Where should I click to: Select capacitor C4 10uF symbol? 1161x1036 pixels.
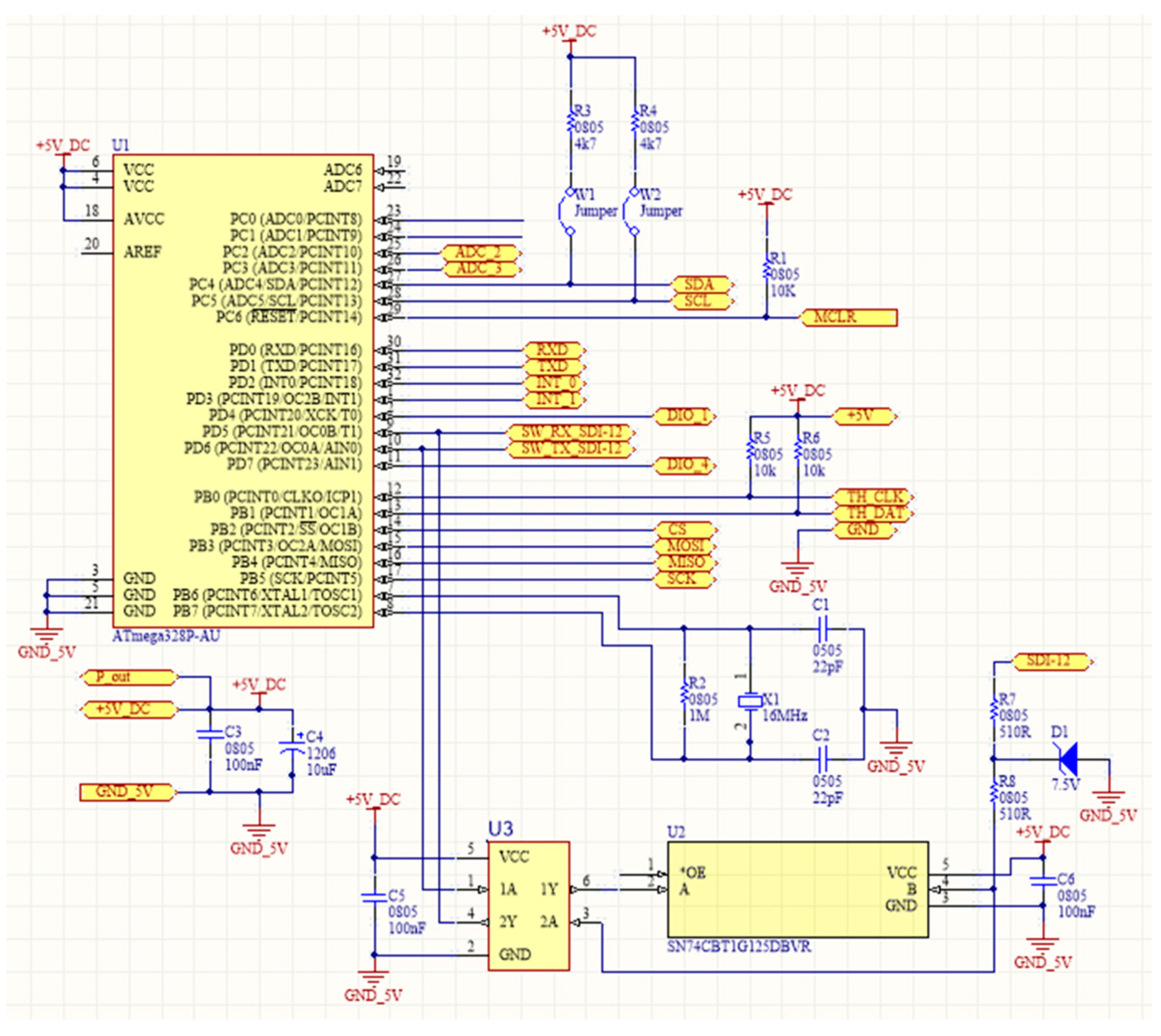[x=292, y=746]
